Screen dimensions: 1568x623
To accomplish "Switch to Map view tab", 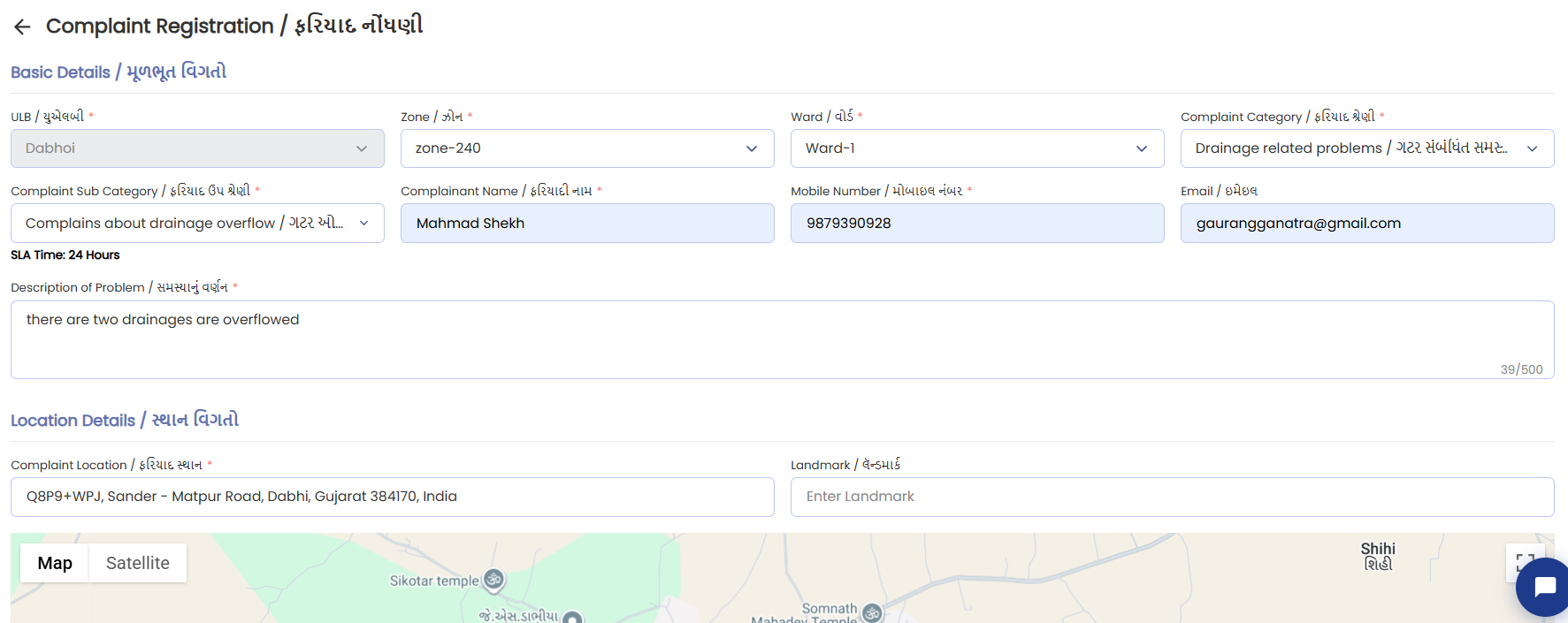I will [55, 563].
